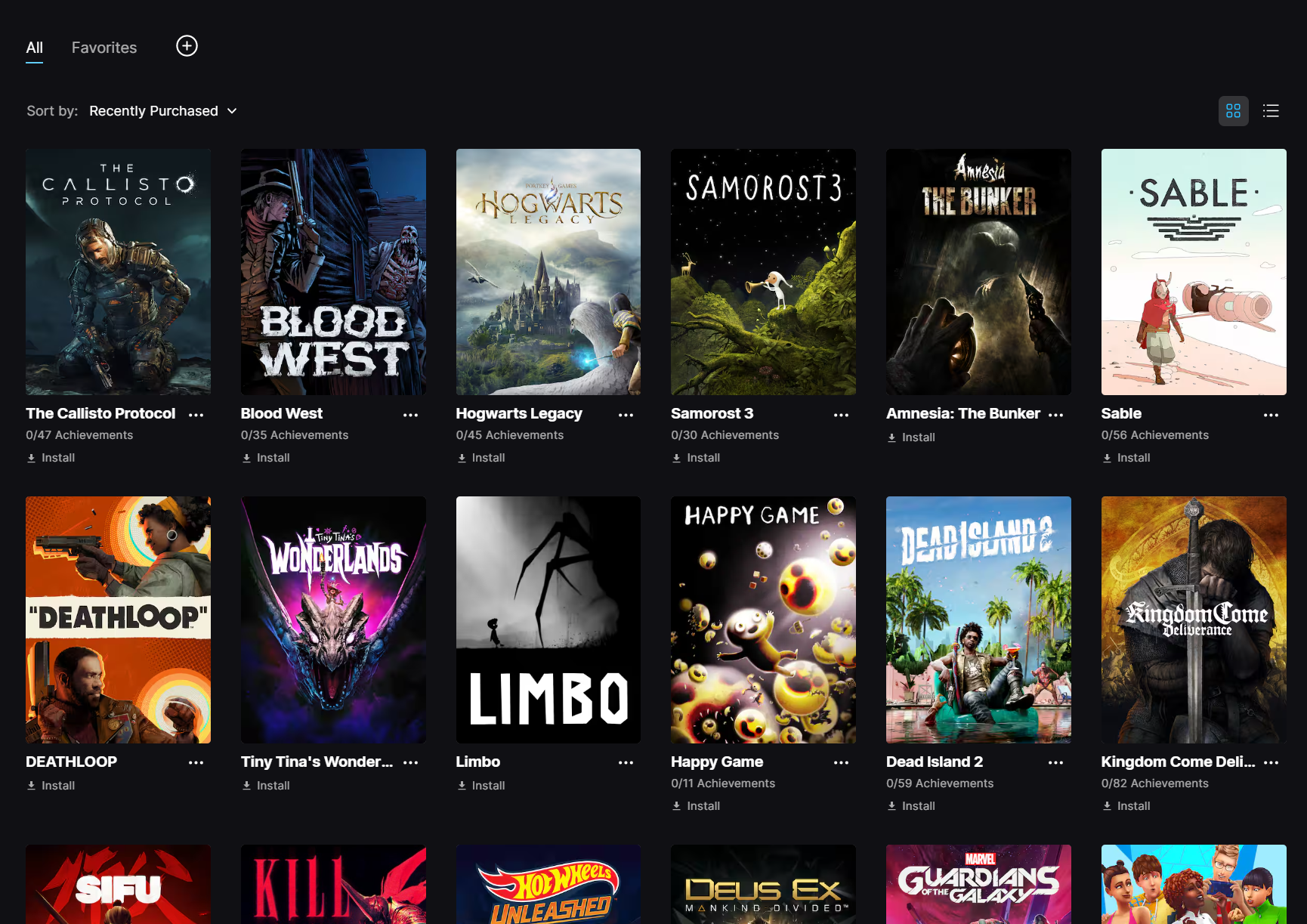Install Blood West
This screenshot has height=924, width=1307.
coord(266,458)
